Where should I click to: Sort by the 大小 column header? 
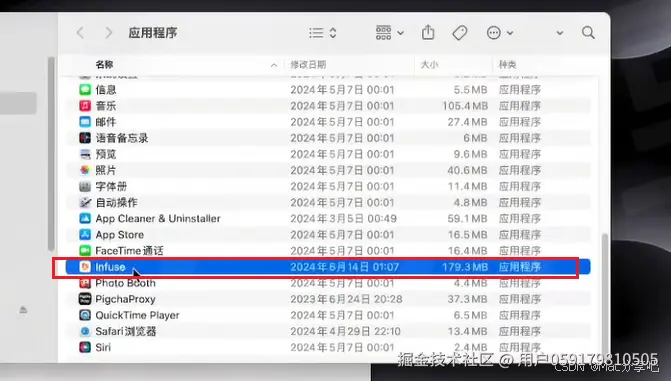click(430, 65)
